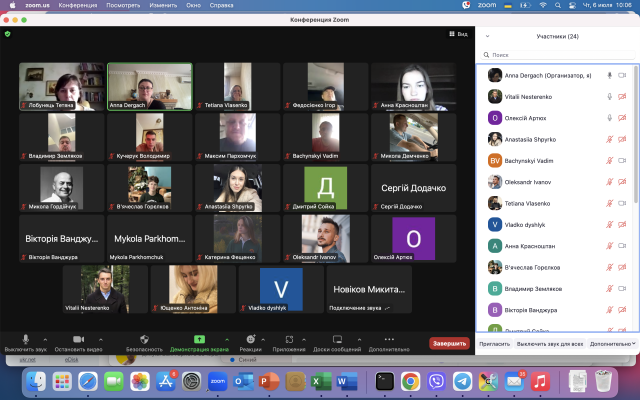Viewport: 640px width, 400px height.
Task: Expand Доски сообщений options arrow
Action: (359, 339)
